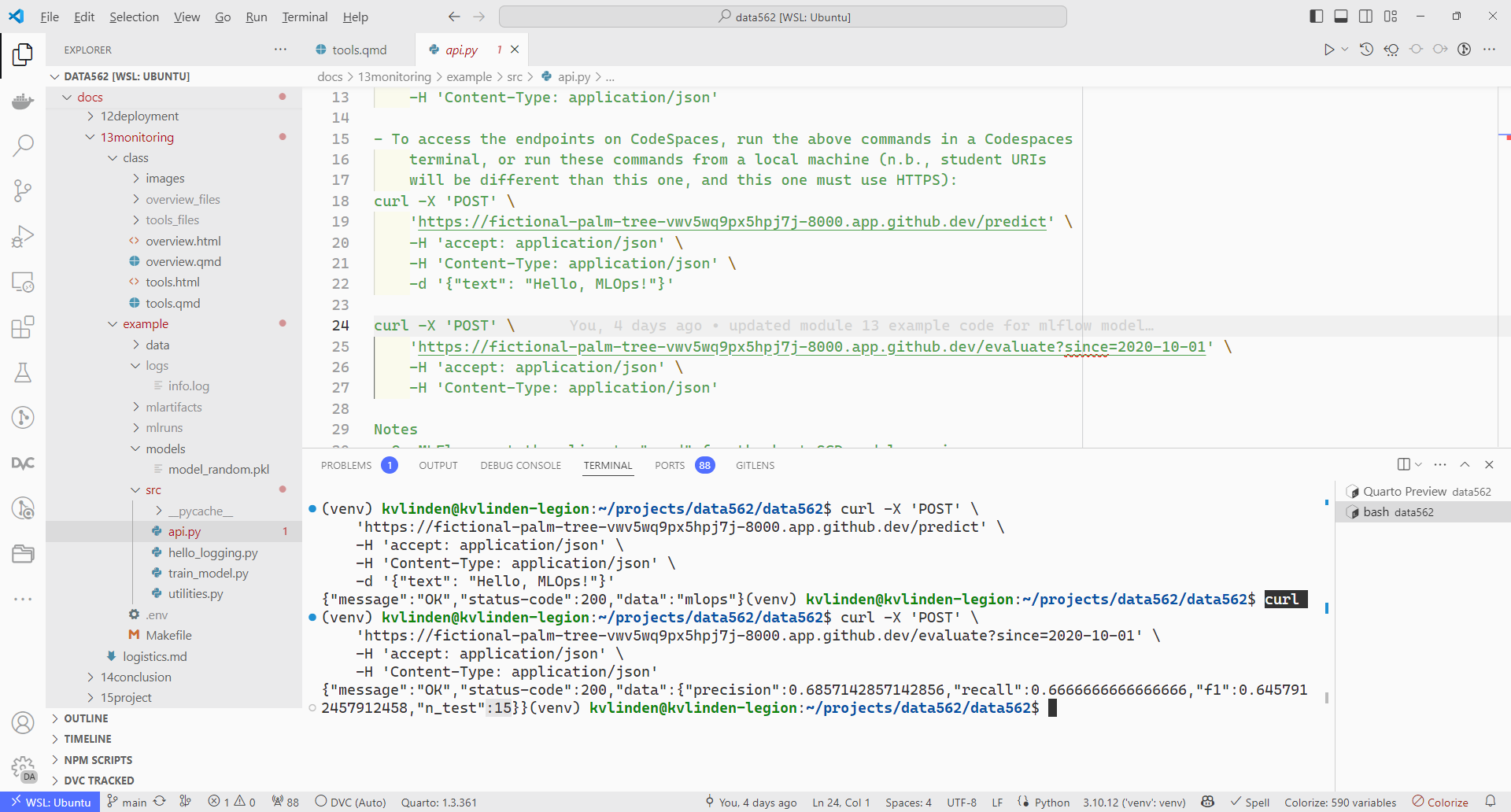
Task: Click the Run Python File play button
Action: (1328, 50)
